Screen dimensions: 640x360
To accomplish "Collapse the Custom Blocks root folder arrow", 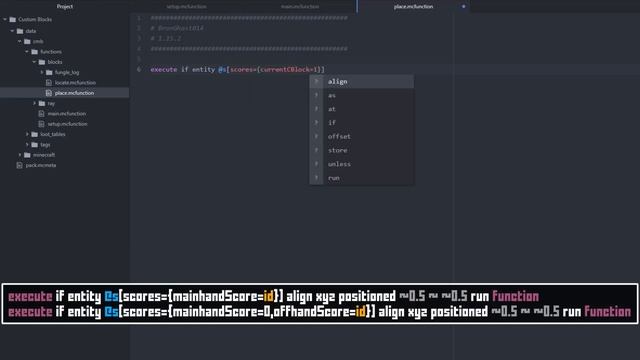I will pyautogui.click(x=5, y=19).
